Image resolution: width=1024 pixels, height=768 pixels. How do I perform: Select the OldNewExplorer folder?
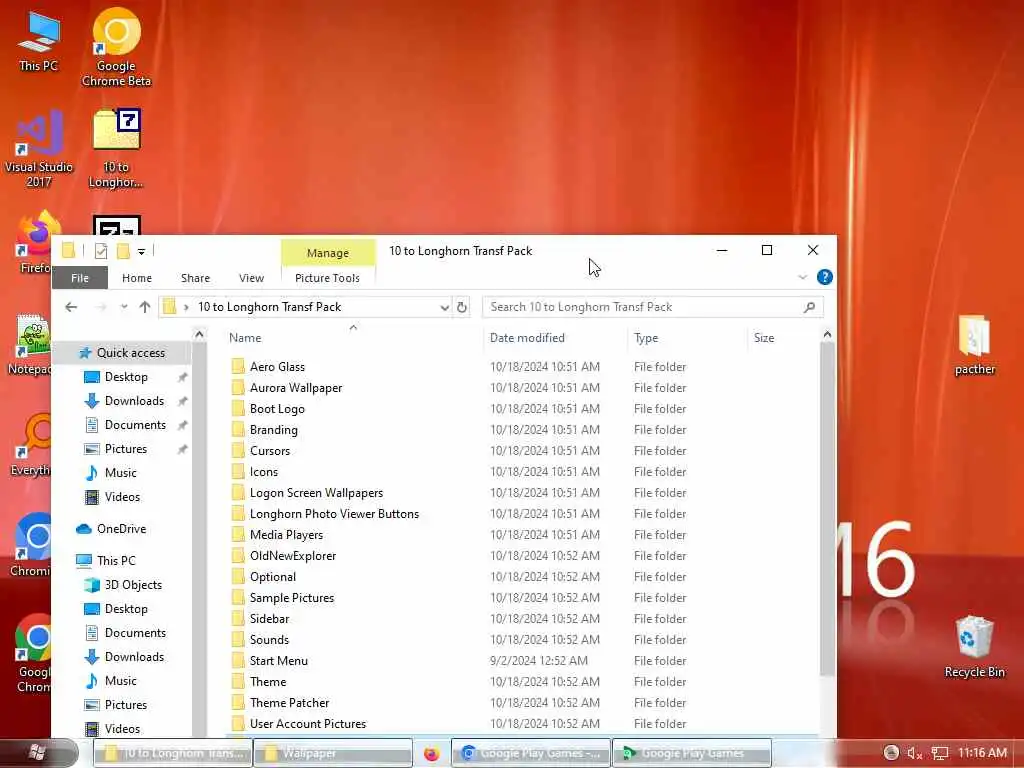click(x=293, y=556)
